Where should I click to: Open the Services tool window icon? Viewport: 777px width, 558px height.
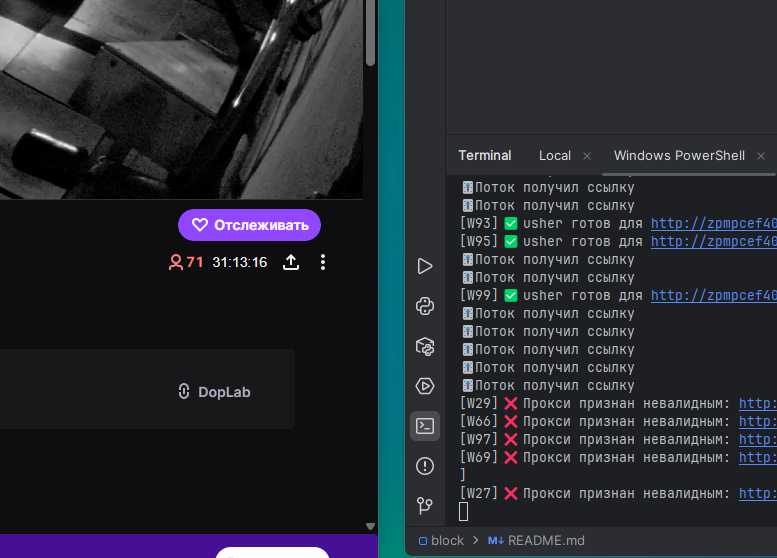point(425,386)
